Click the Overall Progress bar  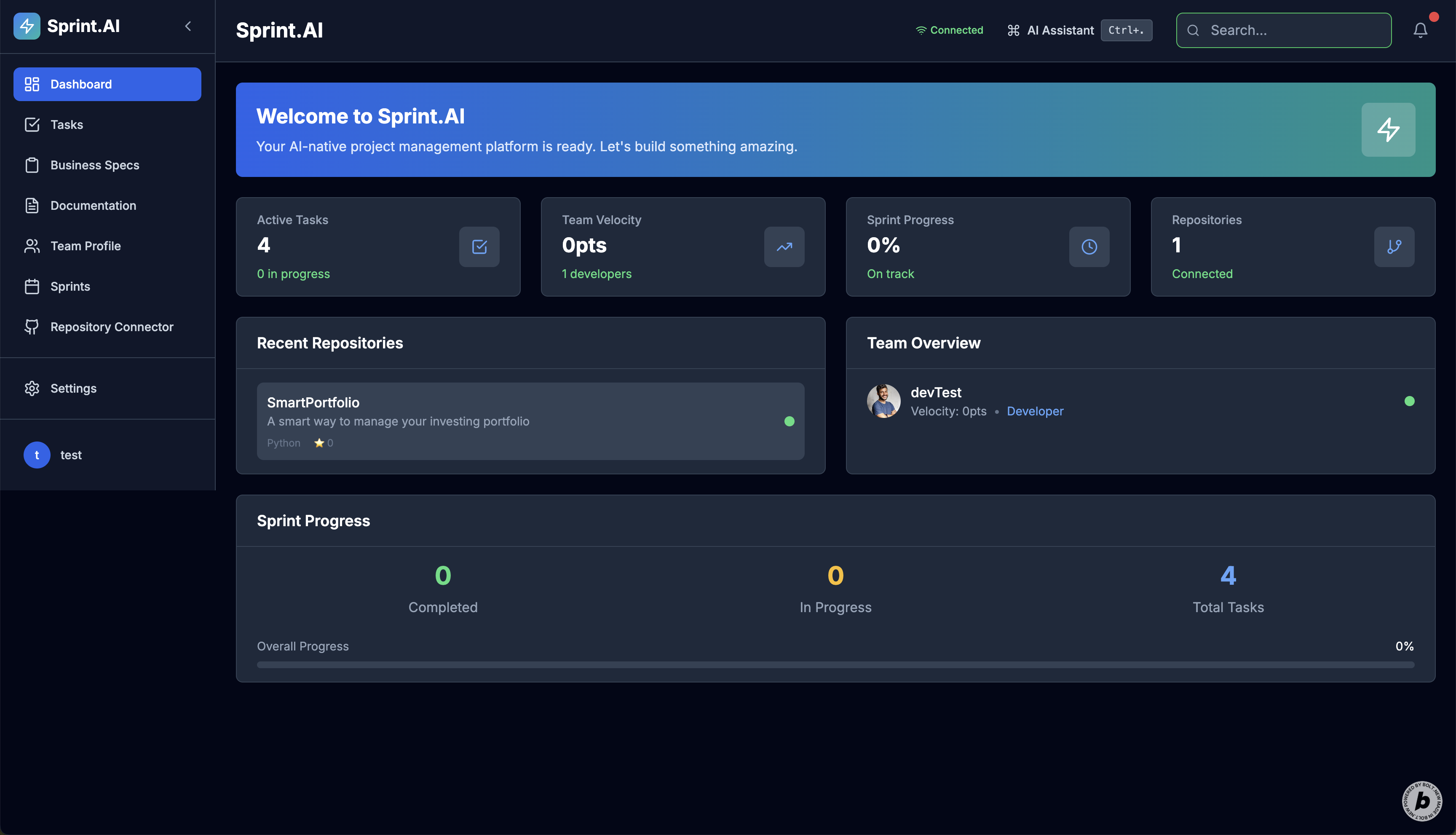[835, 665]
